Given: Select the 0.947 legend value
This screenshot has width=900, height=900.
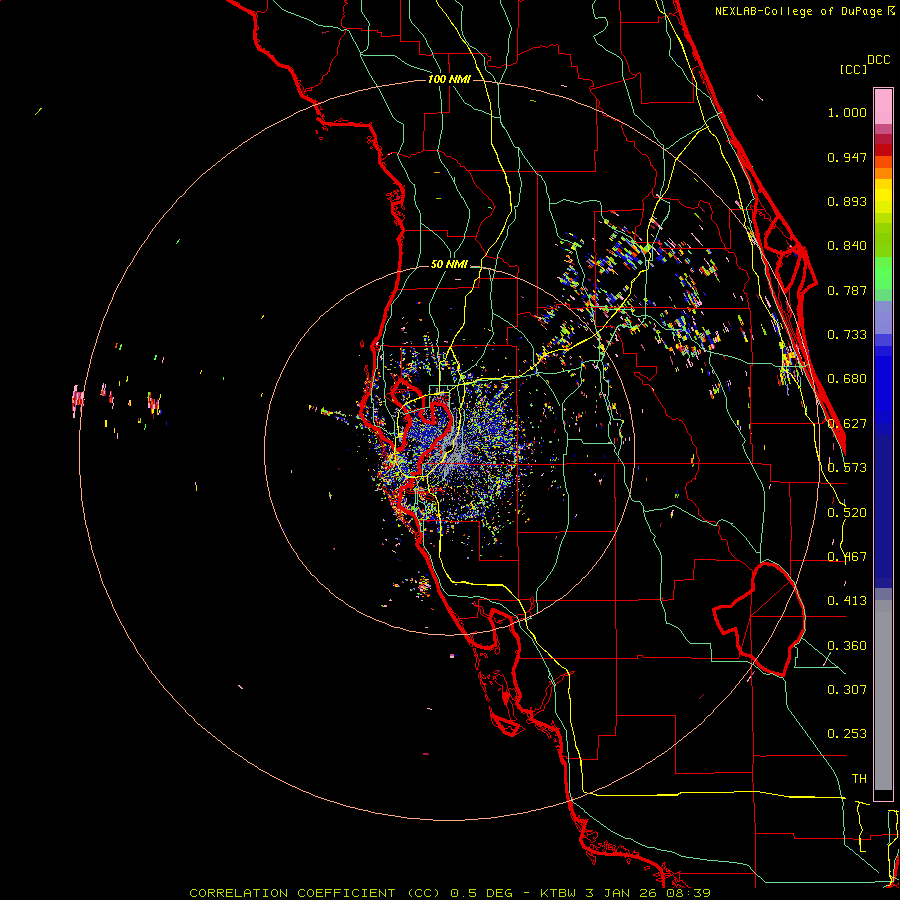Looking at the screenshot, I should [847, 157].
